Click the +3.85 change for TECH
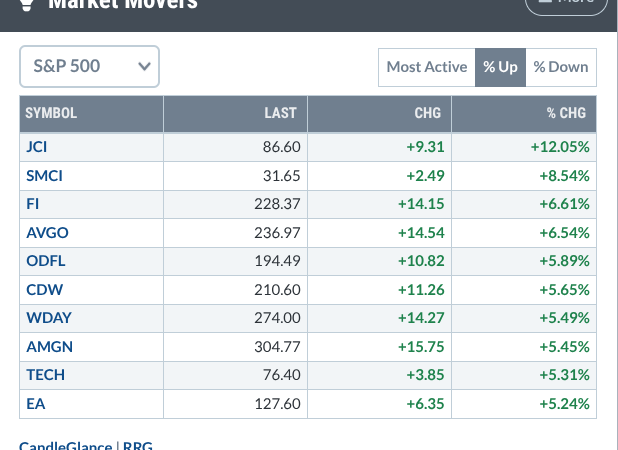Viewport: 618px width, 450px height. coord(425,375)
